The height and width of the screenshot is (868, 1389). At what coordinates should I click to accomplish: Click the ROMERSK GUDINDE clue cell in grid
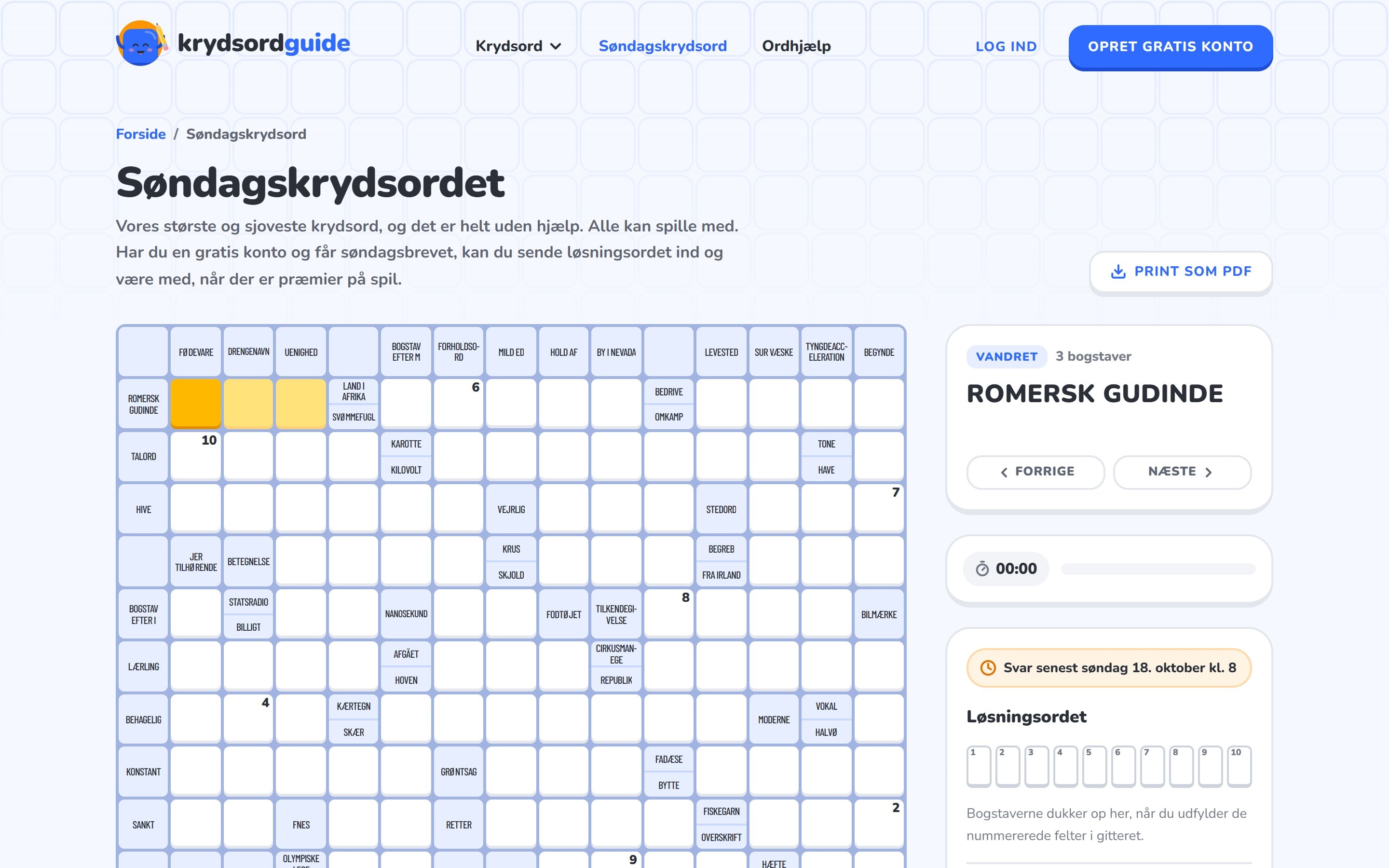(x=144, y=404)
